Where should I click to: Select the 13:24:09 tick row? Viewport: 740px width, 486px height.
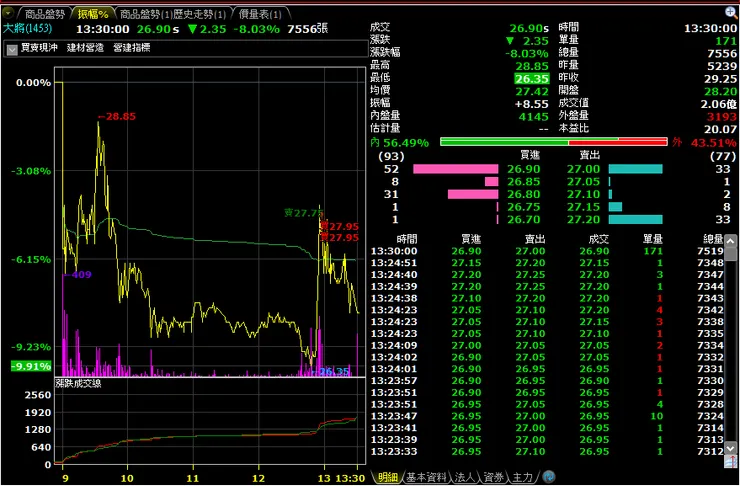pos(547,345)
